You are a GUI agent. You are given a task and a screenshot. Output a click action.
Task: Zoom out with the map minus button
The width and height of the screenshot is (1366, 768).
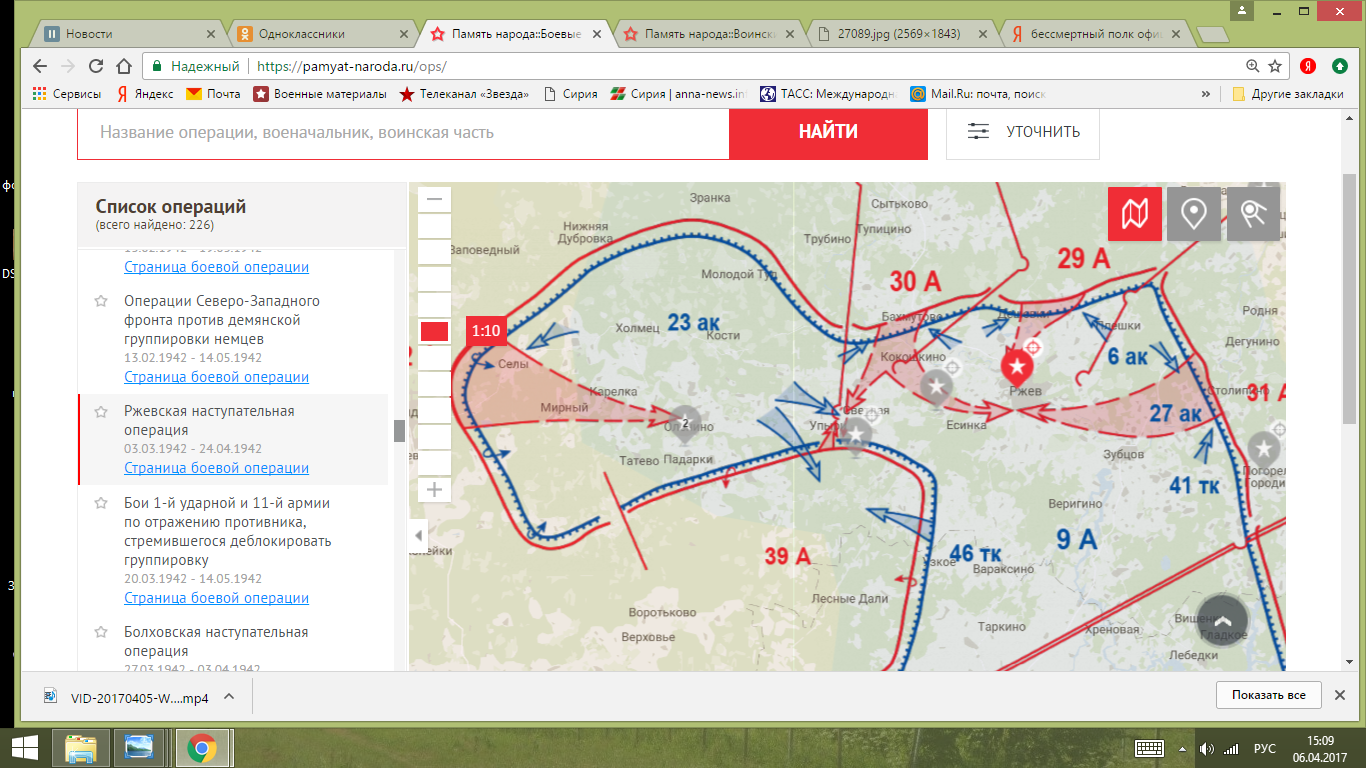[x=434, y=199]
